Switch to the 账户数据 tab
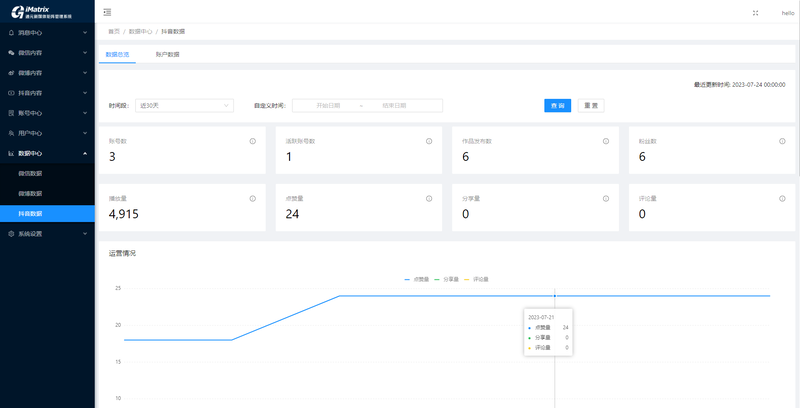 click(167, 54)
